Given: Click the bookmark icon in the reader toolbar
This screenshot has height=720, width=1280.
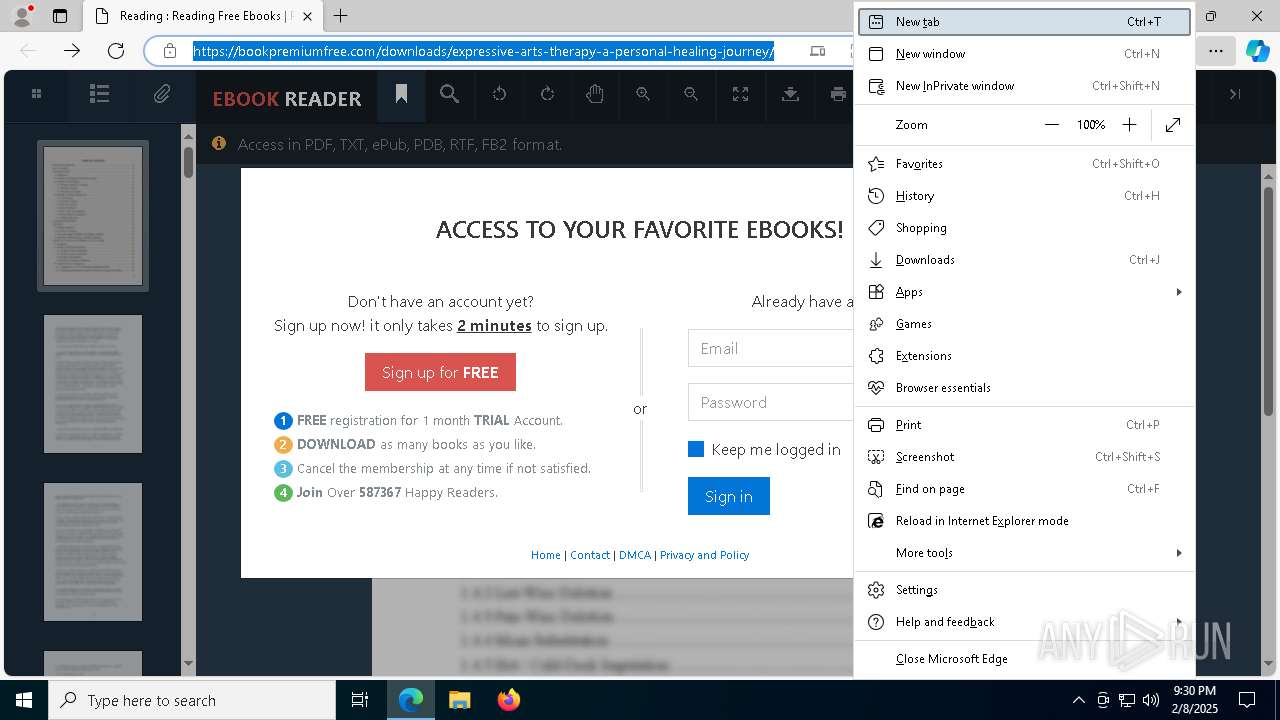Looking at the screenshot, I should pyautogui.click(x=401, y=94).
